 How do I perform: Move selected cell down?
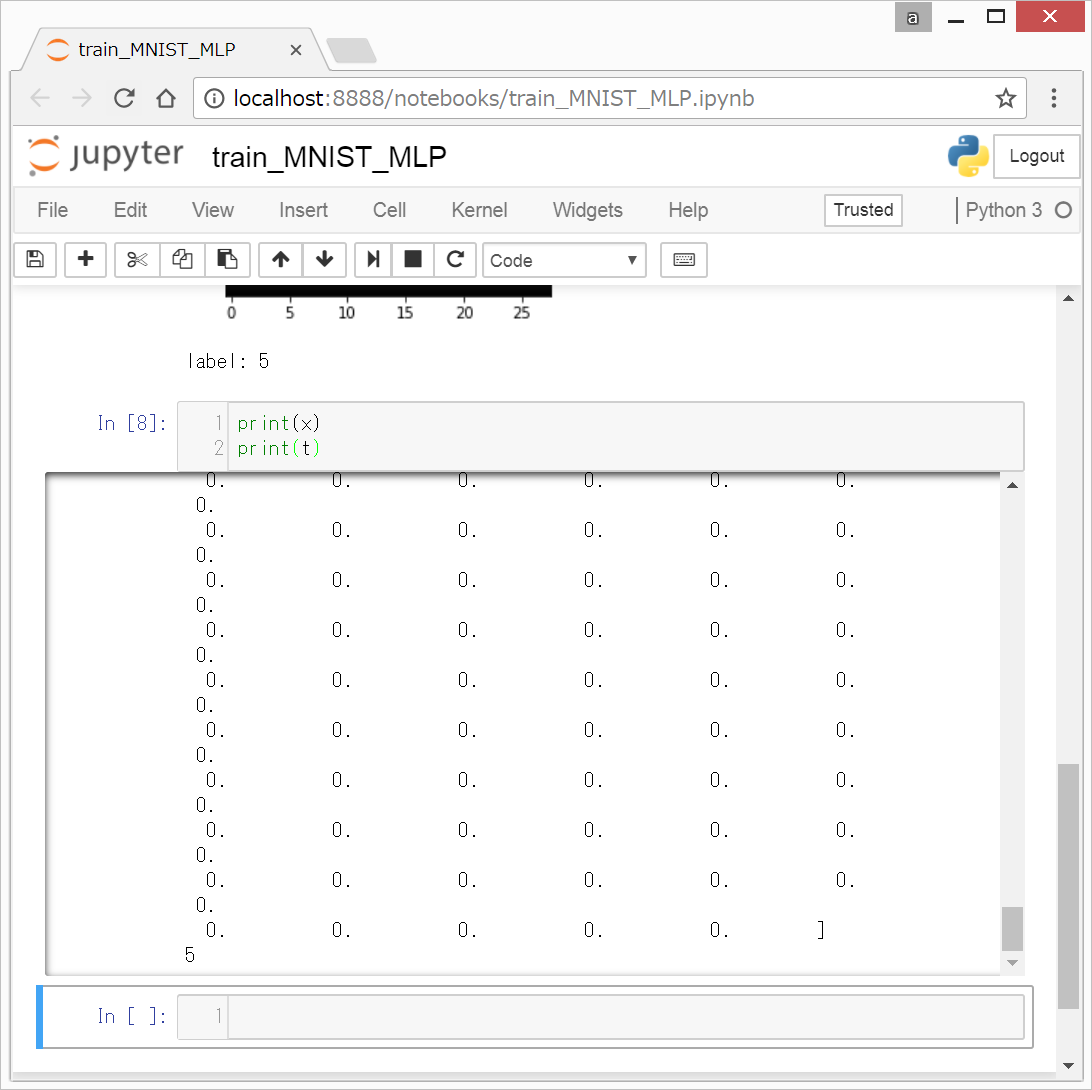coord(324,260)
